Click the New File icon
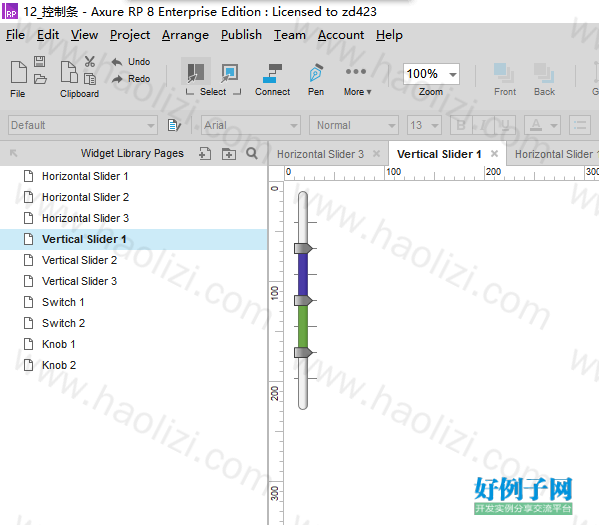Image resolution: width=599 pixels, height=525 pixels. [18, 72]
